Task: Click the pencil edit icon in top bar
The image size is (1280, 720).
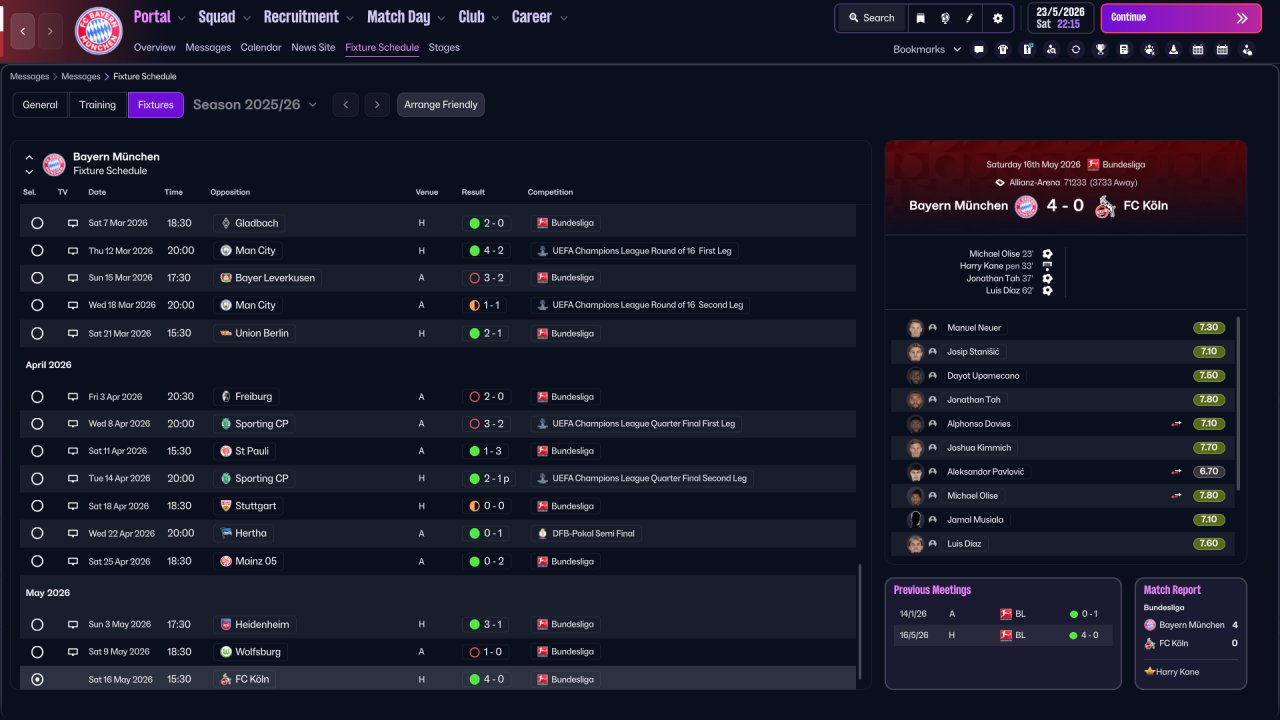Action: pyautogui.click(x=969, y=18)
